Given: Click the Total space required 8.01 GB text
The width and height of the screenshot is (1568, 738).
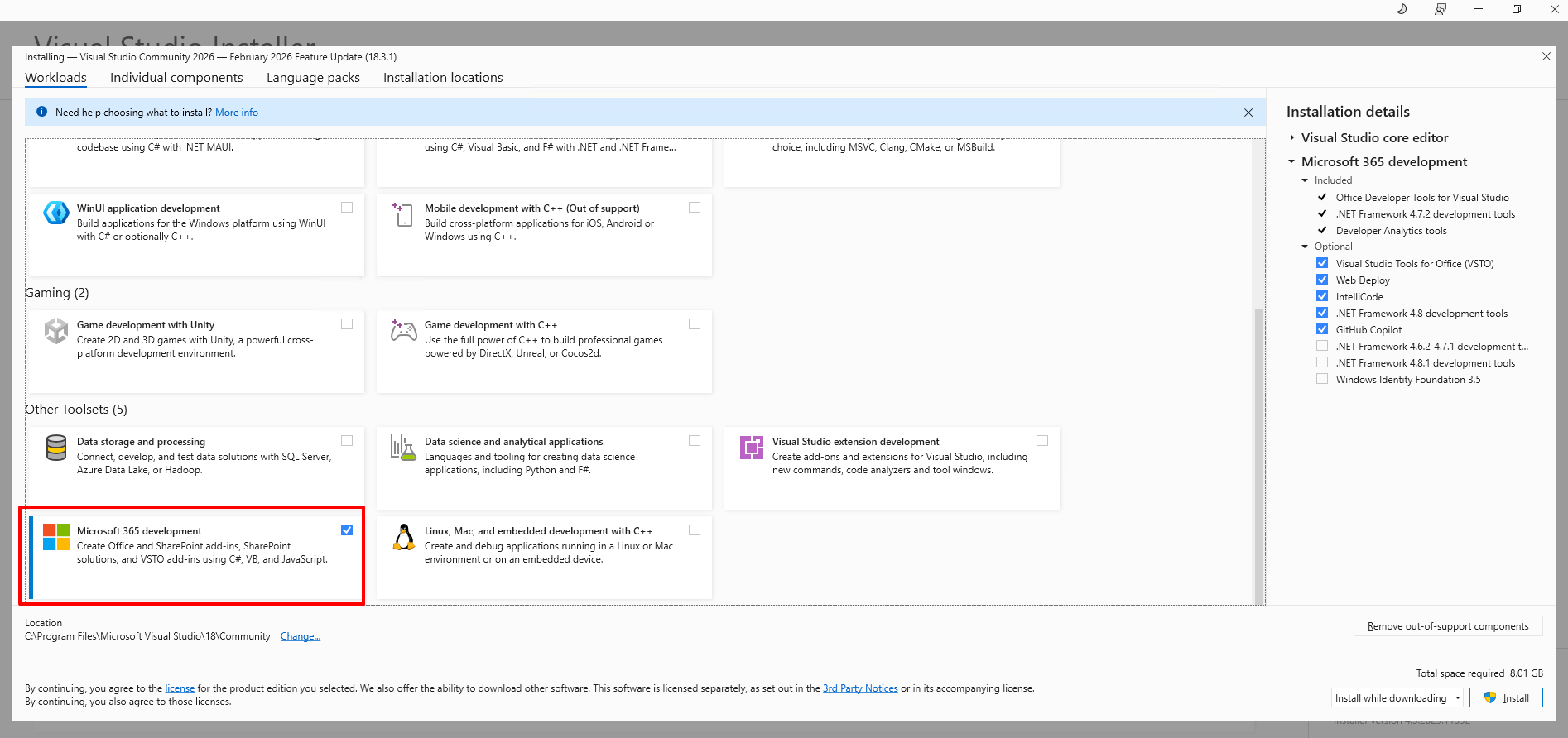Looking at the screenshot, I should pos(1479,673).
